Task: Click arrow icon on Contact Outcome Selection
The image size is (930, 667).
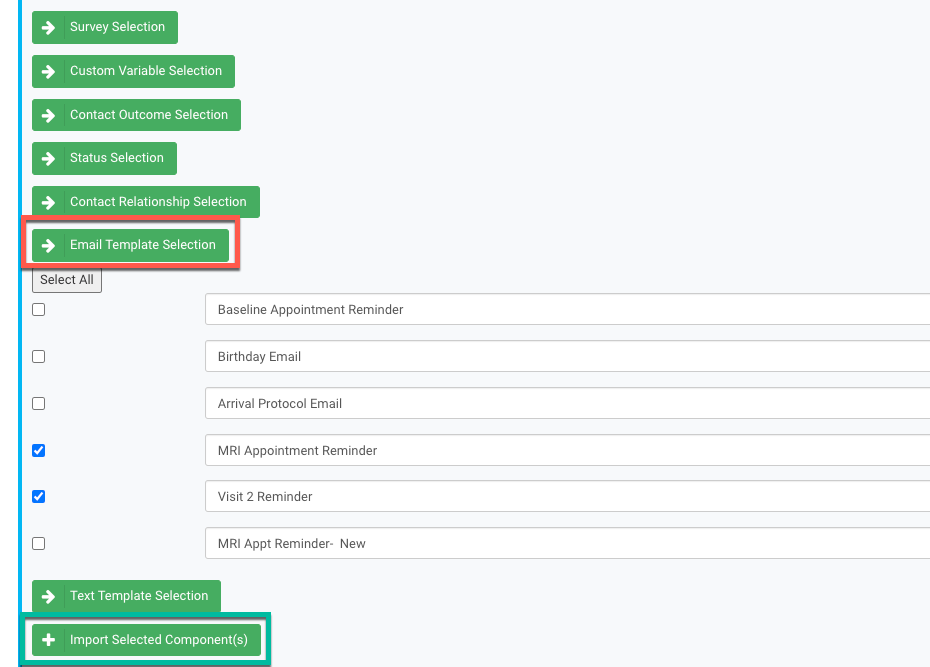Action: point(48,115)
